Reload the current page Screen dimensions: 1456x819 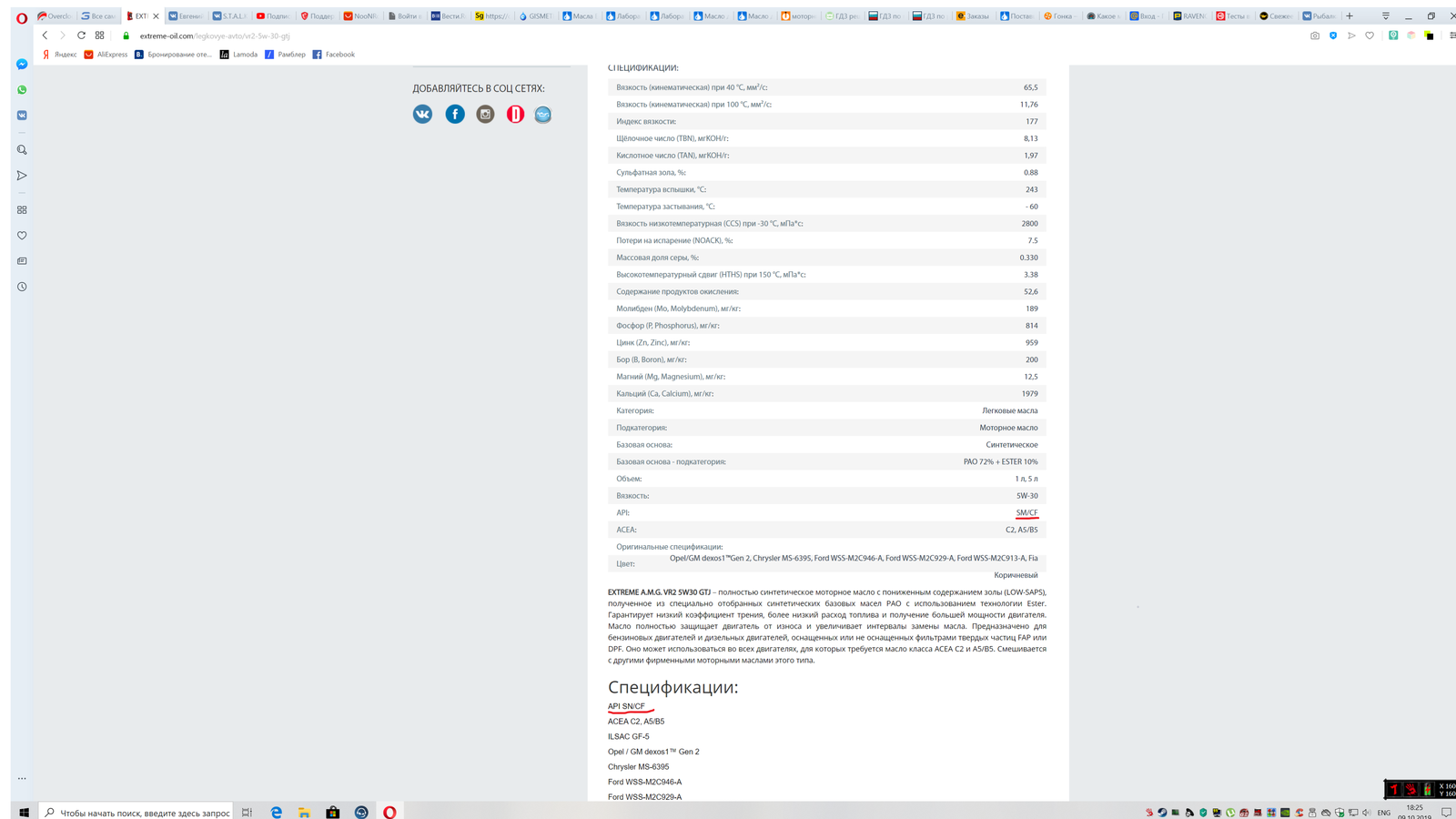tap(81, 35)
